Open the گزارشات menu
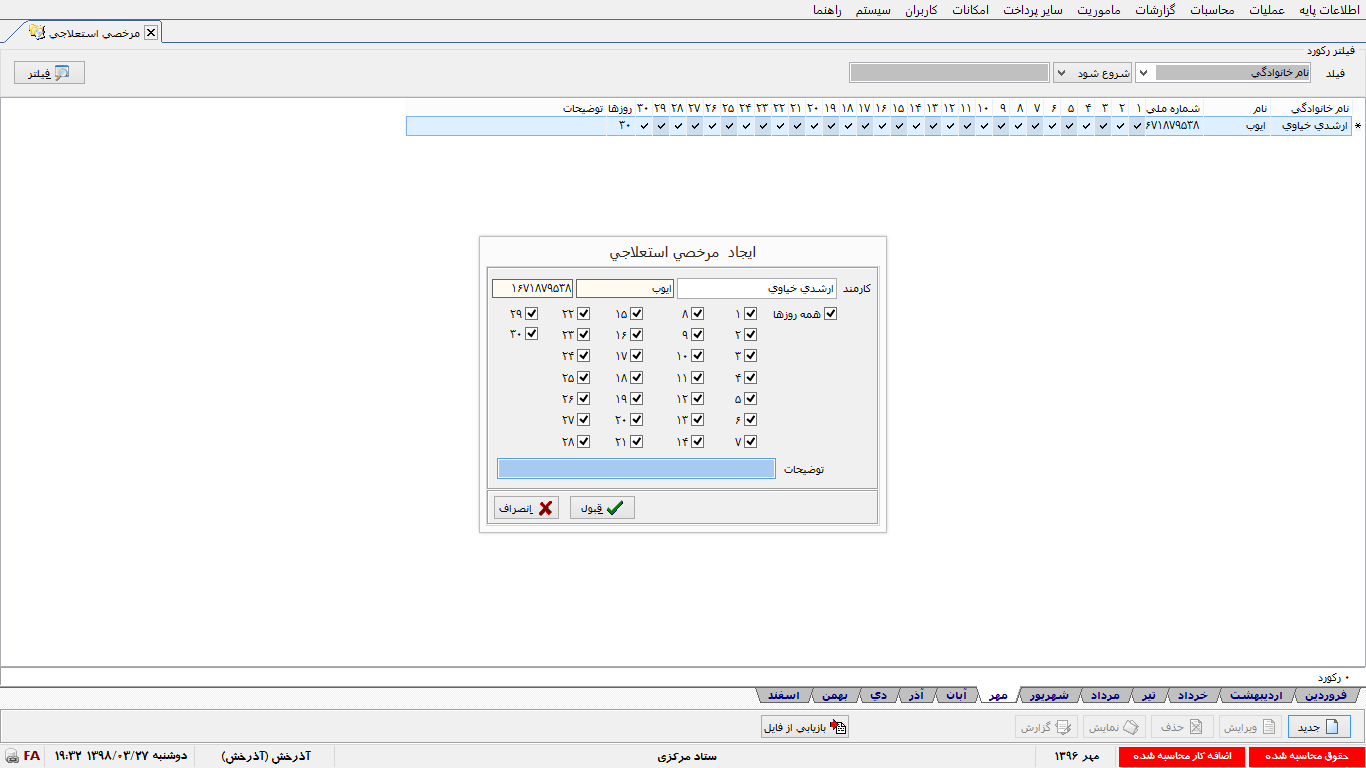Image resolution: width=1366 pixels, height=768 pixels. click(x=1154, y=10)
